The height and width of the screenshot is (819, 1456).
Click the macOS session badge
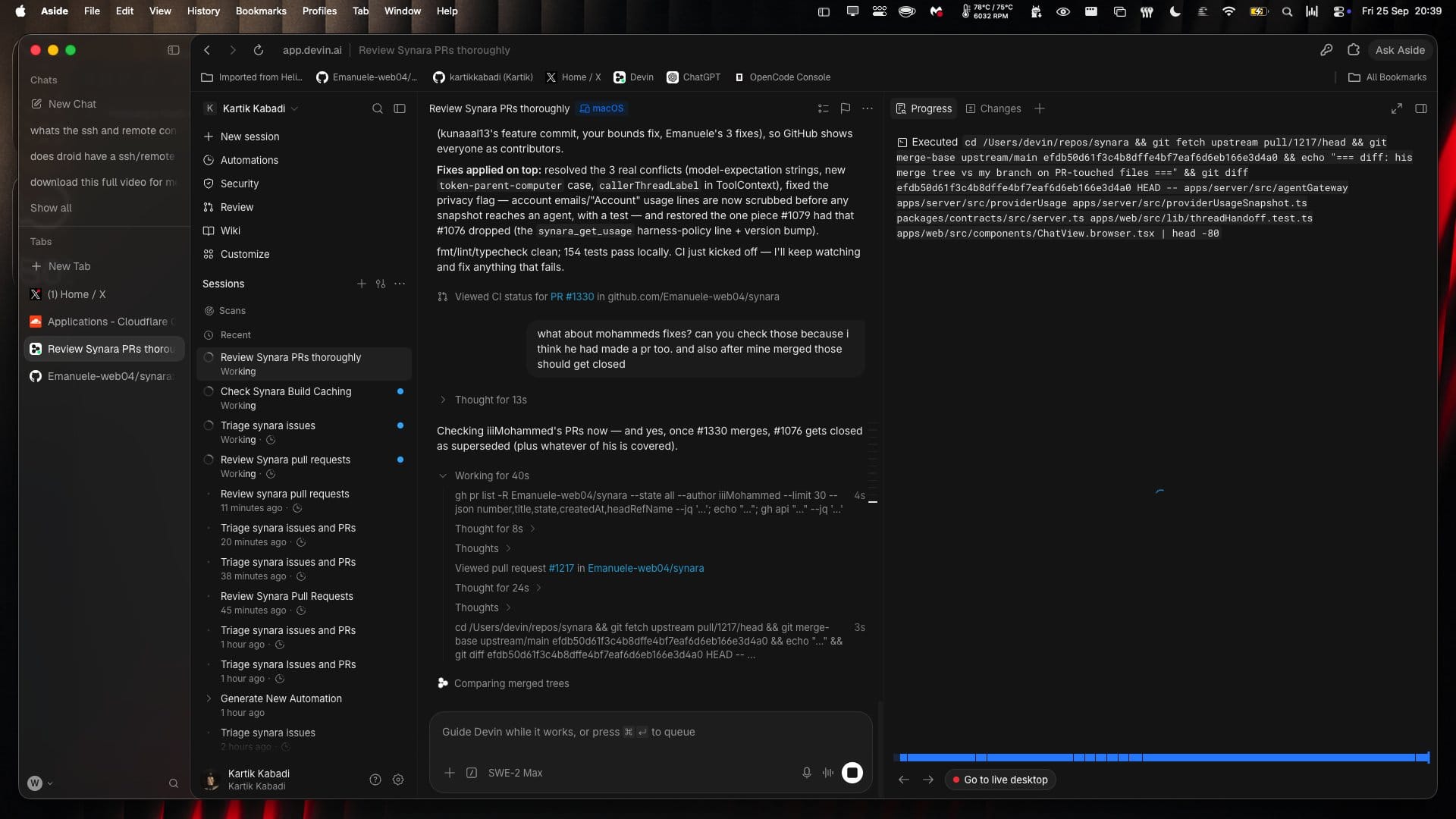point(601,108)
